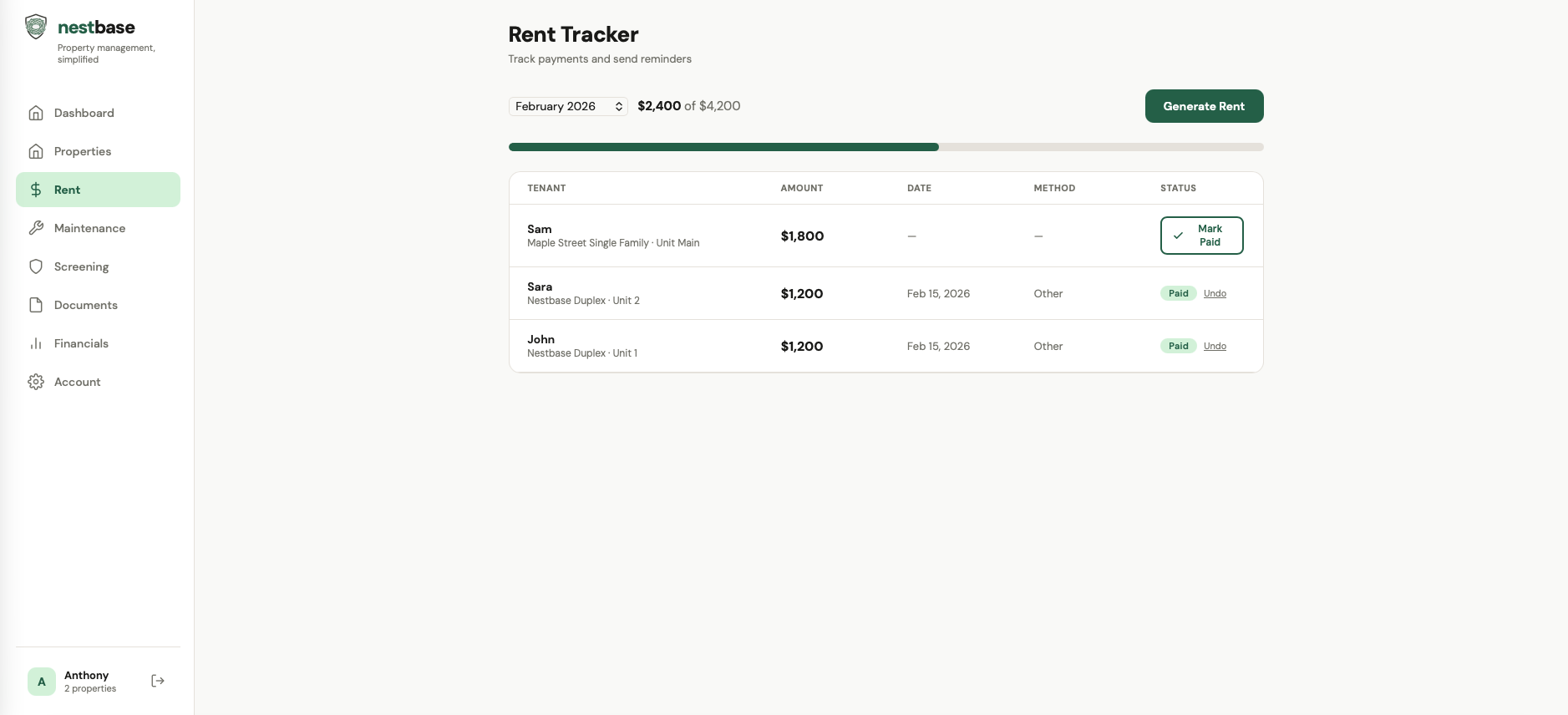Click the Dashboard house icon
Screen dimensions: 1568x715
tap(36, 113)
